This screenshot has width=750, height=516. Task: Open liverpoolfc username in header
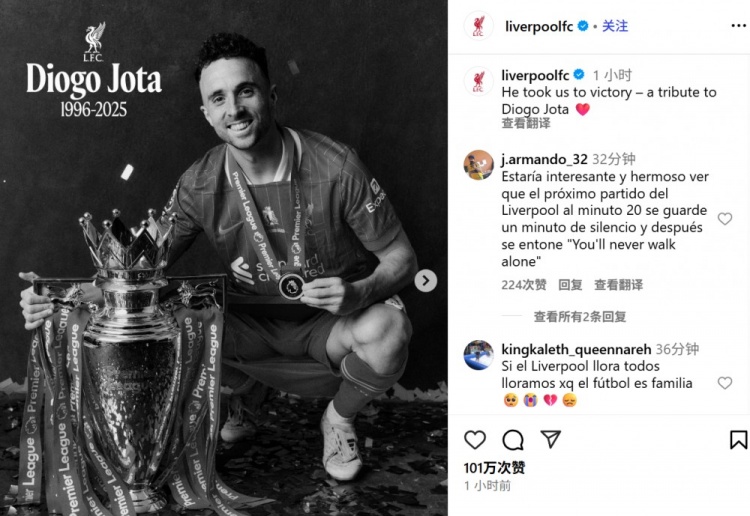[539, 26]
